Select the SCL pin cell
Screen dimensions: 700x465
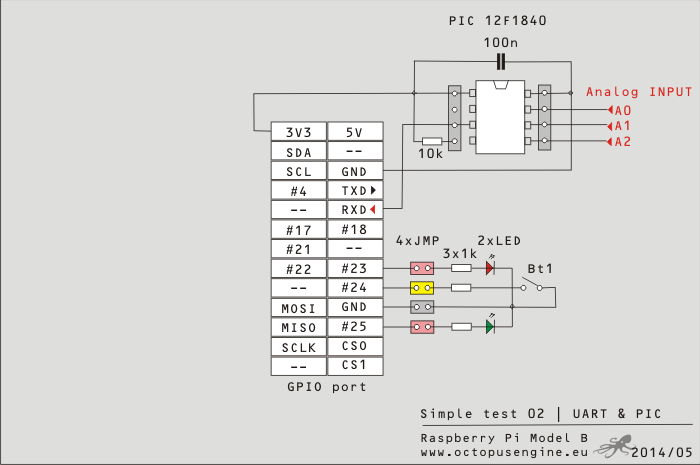(299, 171)
